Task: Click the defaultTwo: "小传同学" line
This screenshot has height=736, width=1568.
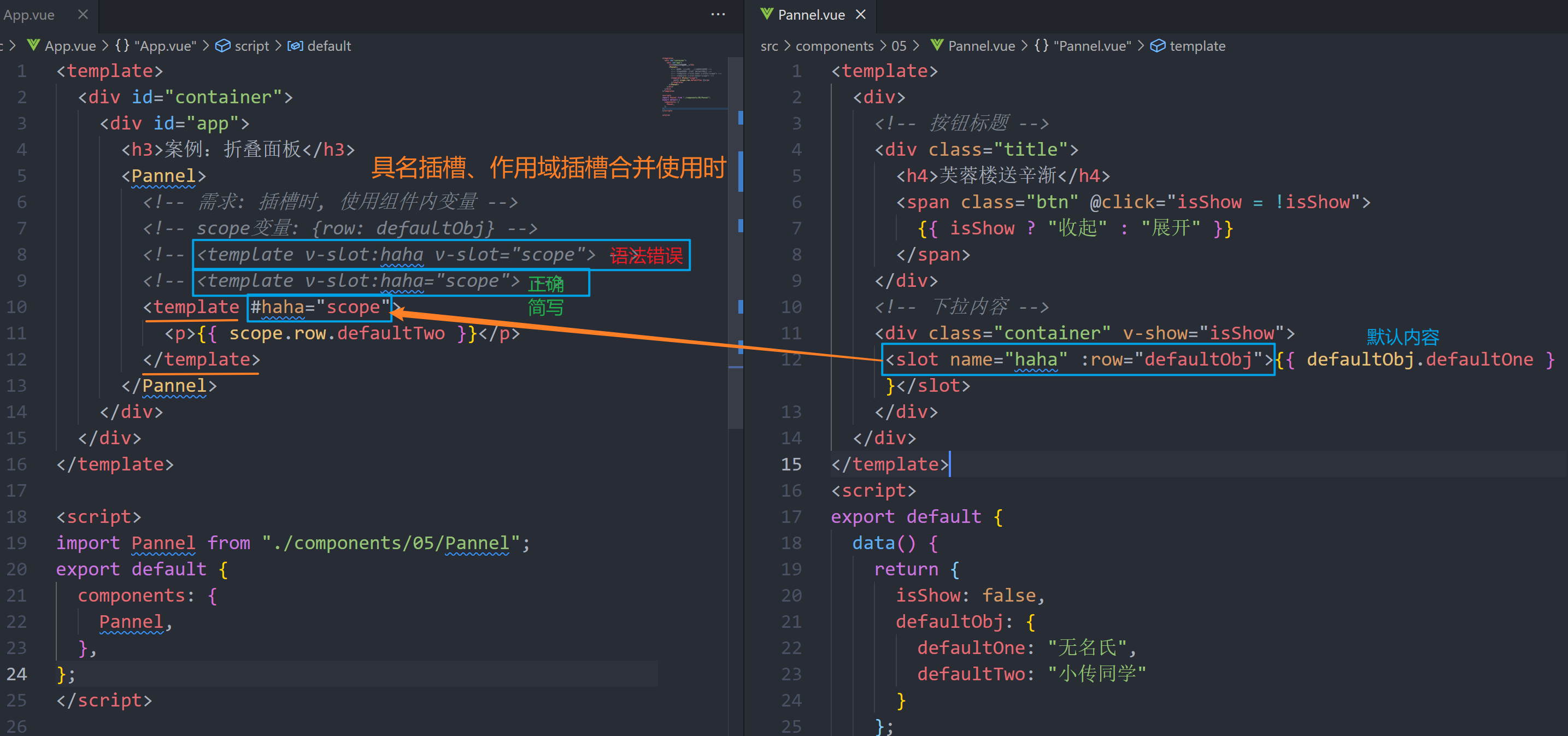Action: 1032,673
